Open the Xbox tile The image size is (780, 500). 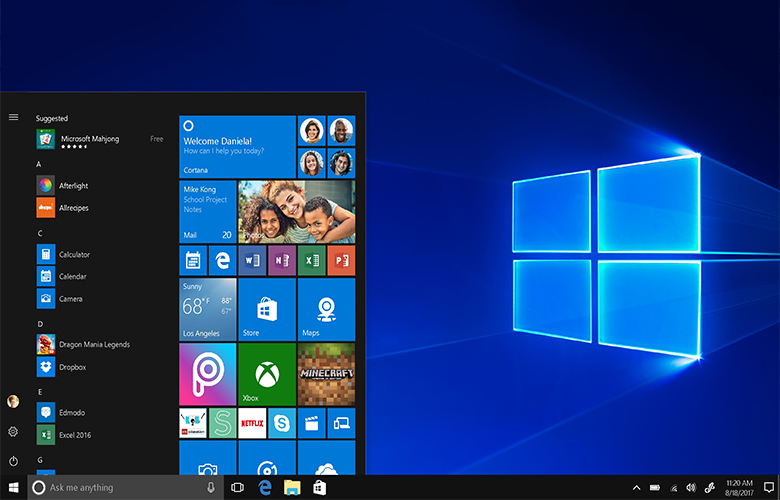pos(267,374)
